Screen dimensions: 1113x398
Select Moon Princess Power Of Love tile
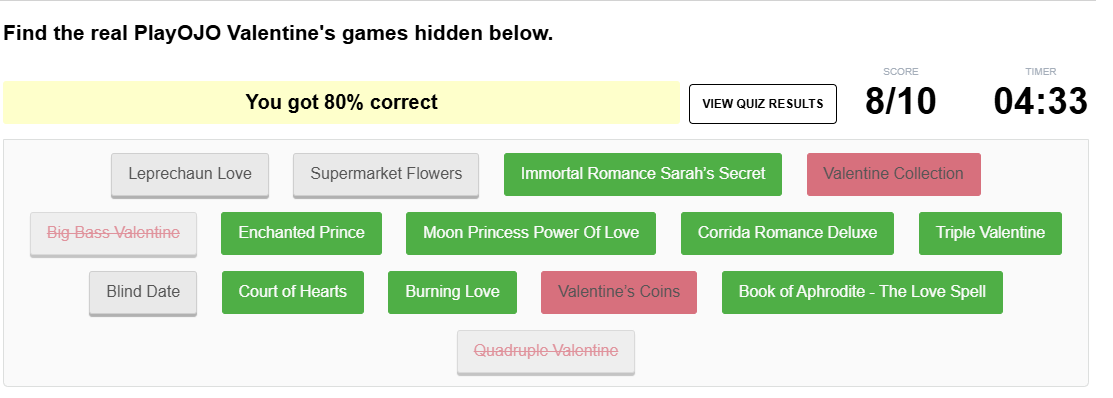point(531,233)
